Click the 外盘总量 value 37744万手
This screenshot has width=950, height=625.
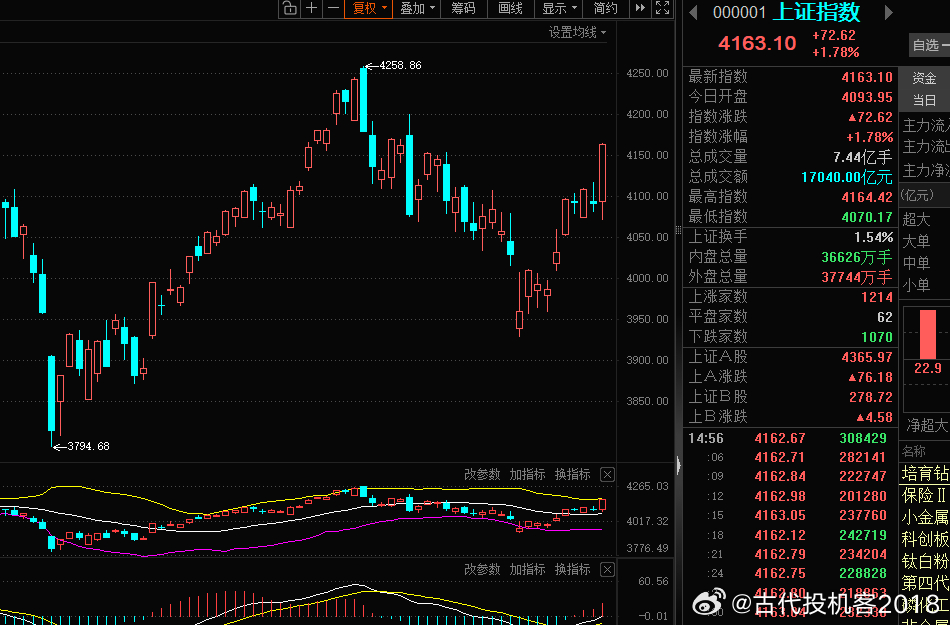[857, 277]
